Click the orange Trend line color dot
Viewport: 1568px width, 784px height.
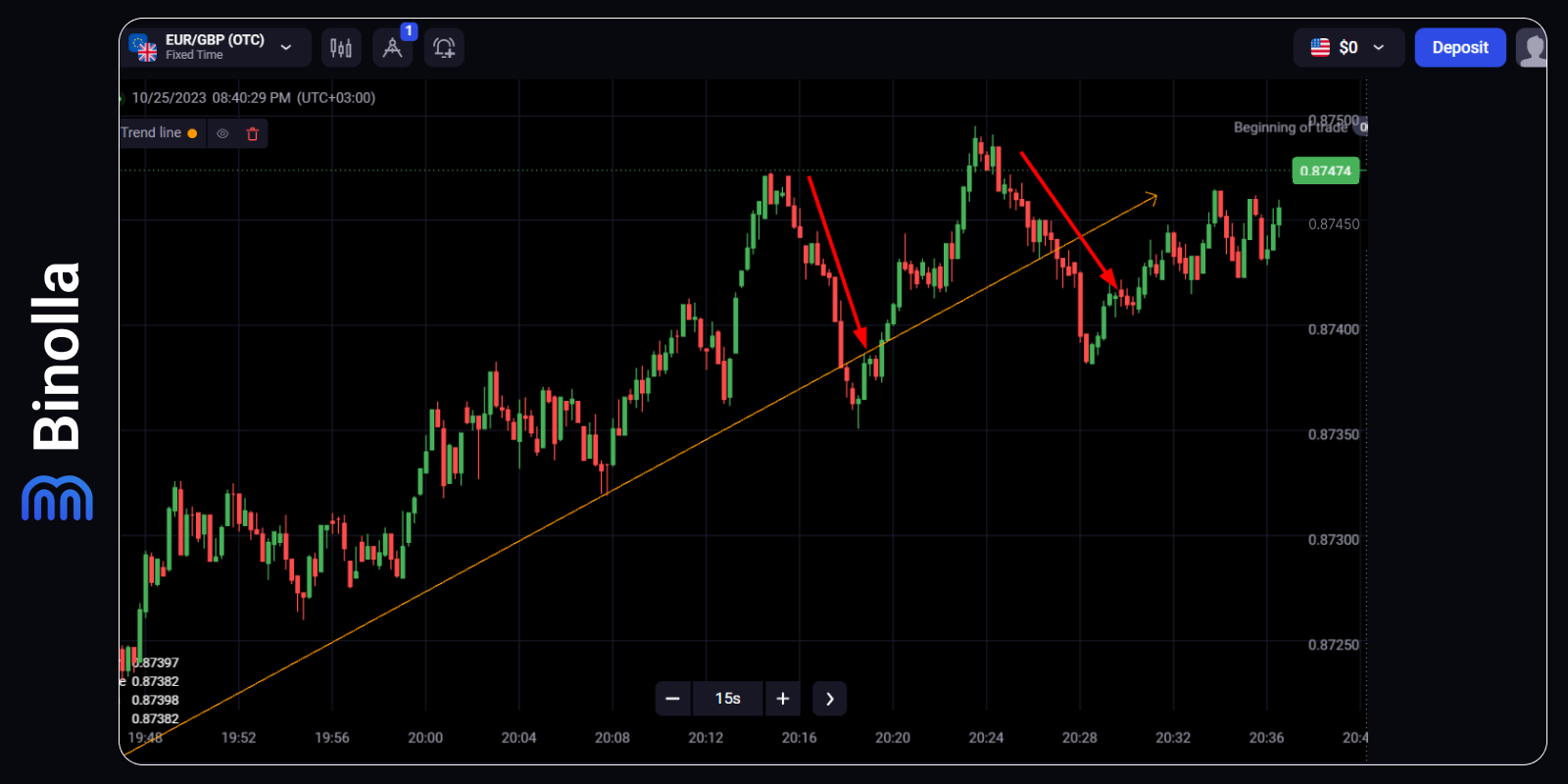pos(192,134)
